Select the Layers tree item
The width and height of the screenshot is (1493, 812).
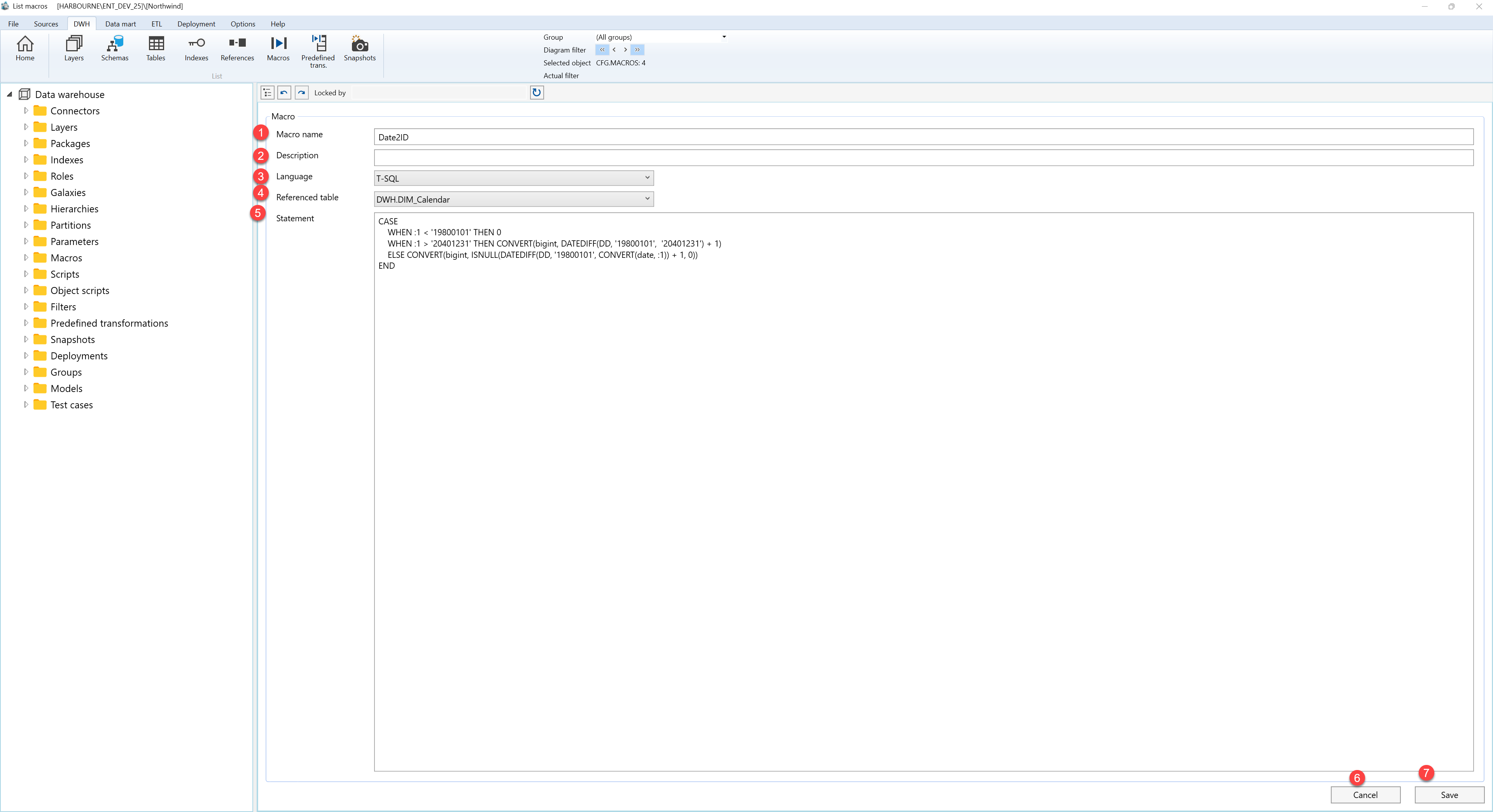pos(64,127)
